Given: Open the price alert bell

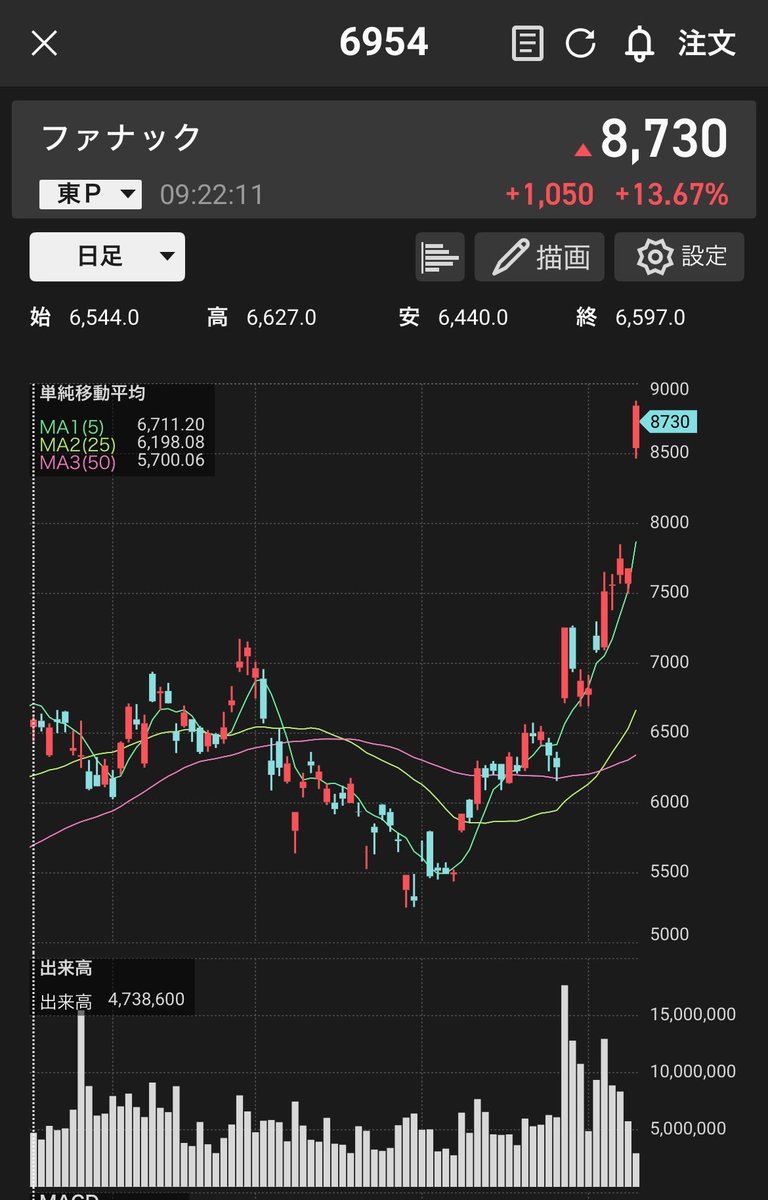Looking at the screenshot, I should (639, 43).
